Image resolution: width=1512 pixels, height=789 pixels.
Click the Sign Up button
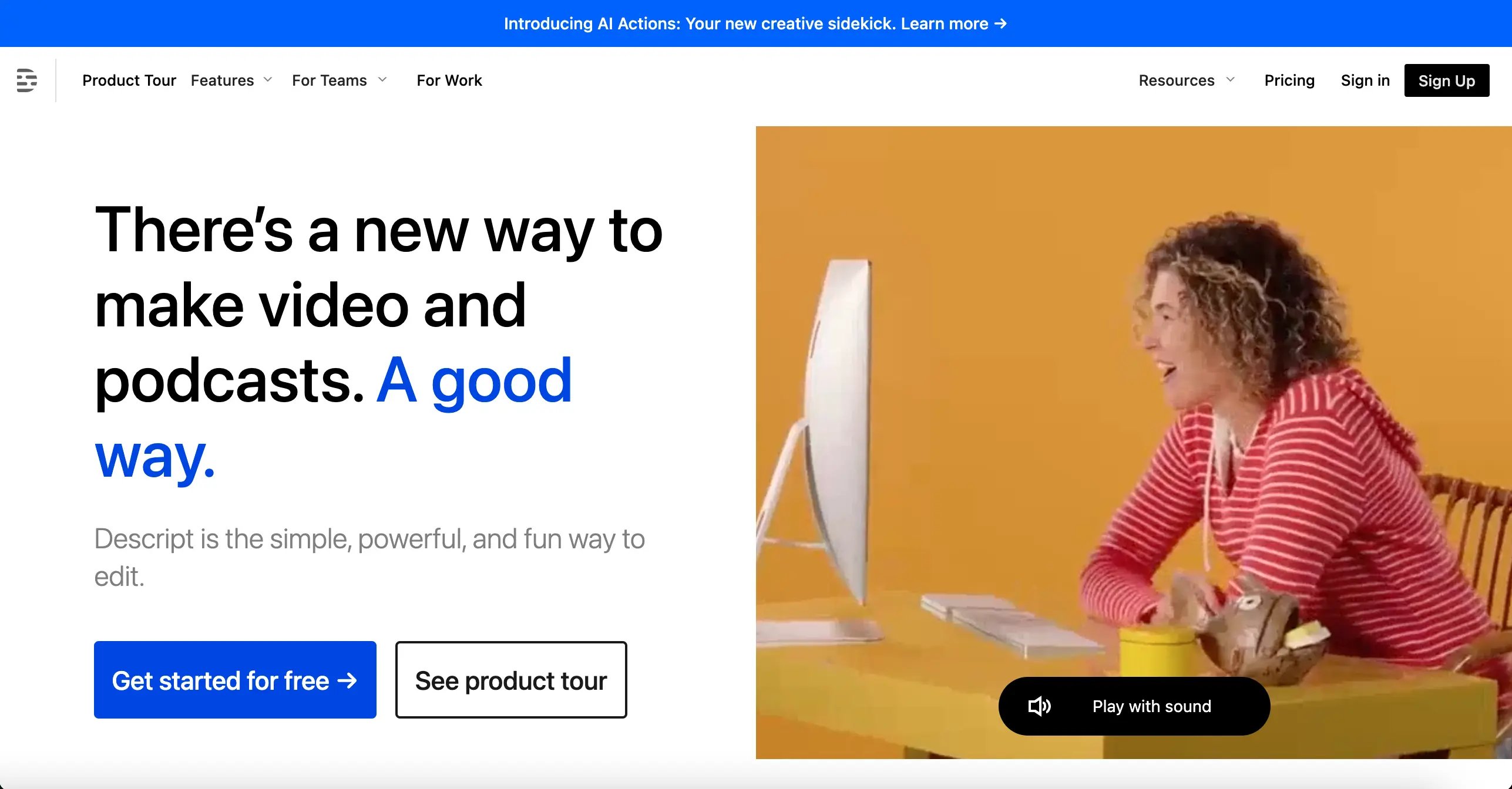click(x=1447, y=80)
